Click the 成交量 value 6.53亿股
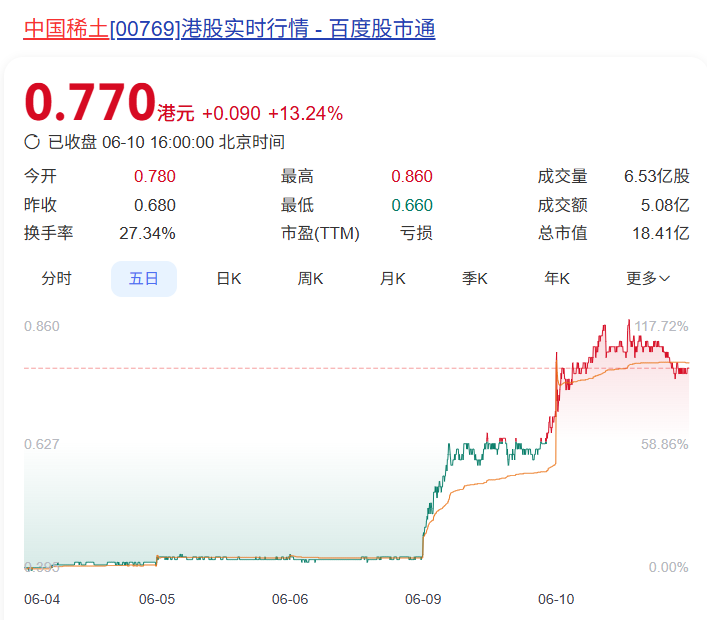 [x=656, y=177]
